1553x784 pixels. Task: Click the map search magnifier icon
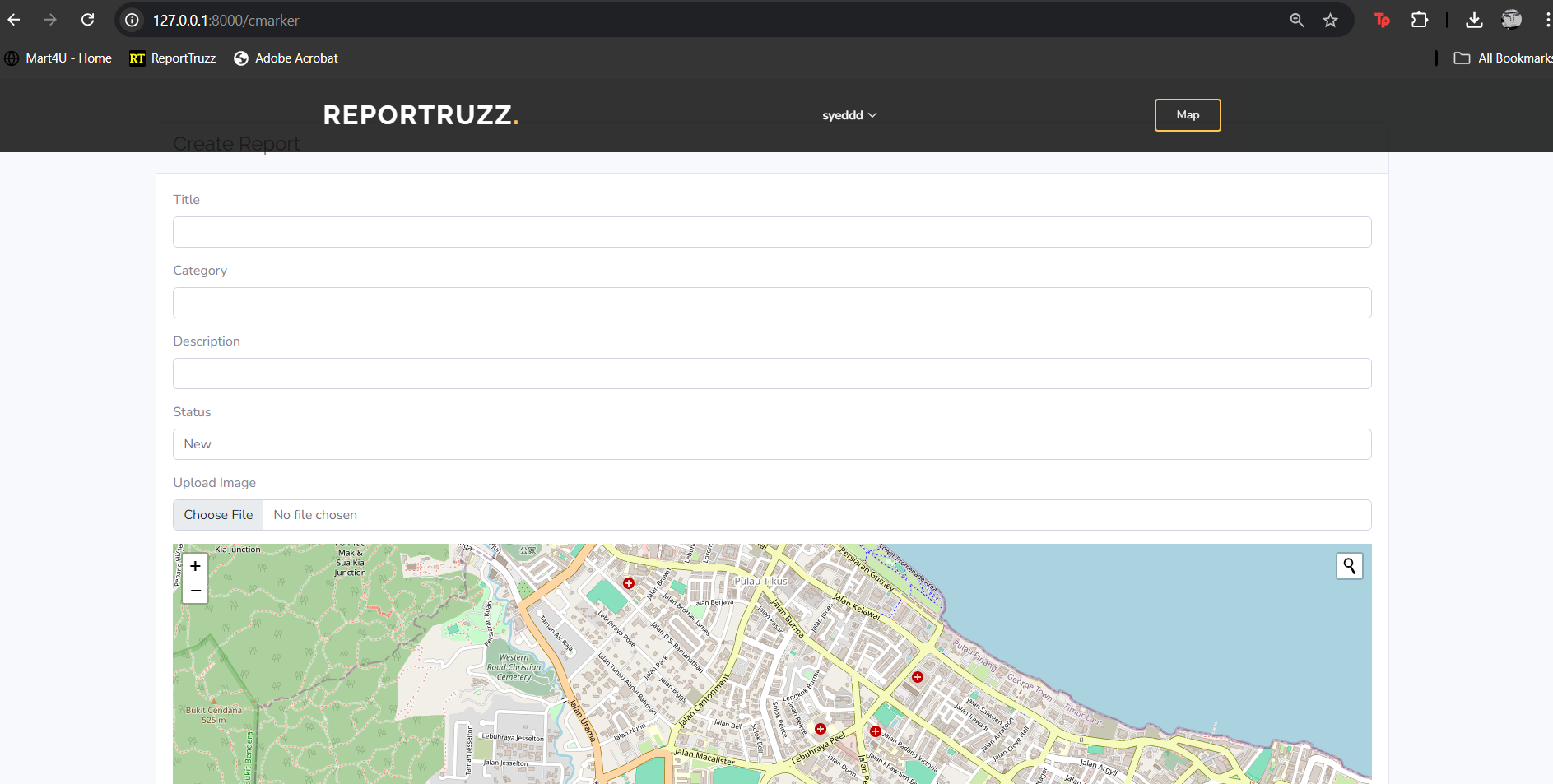click(x=1349, y=566)
